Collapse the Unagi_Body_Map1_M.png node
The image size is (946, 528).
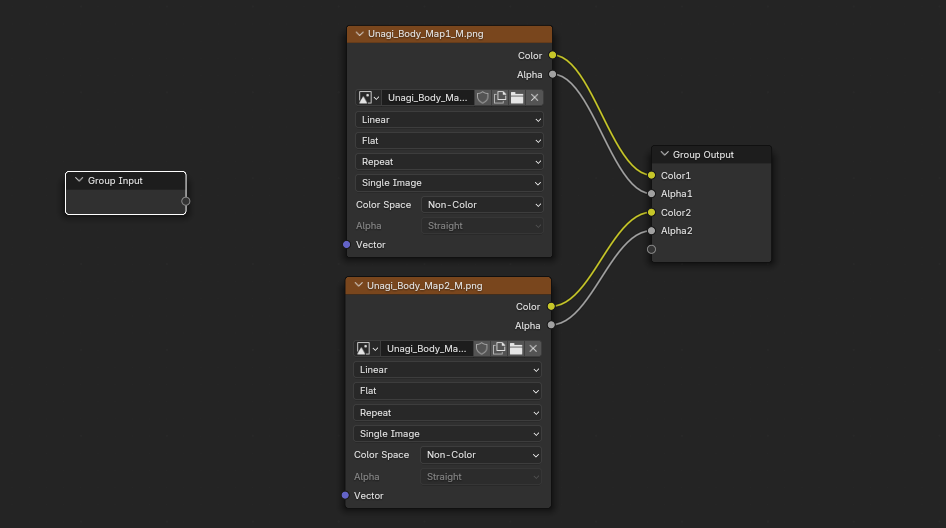(x=359, y=34)
